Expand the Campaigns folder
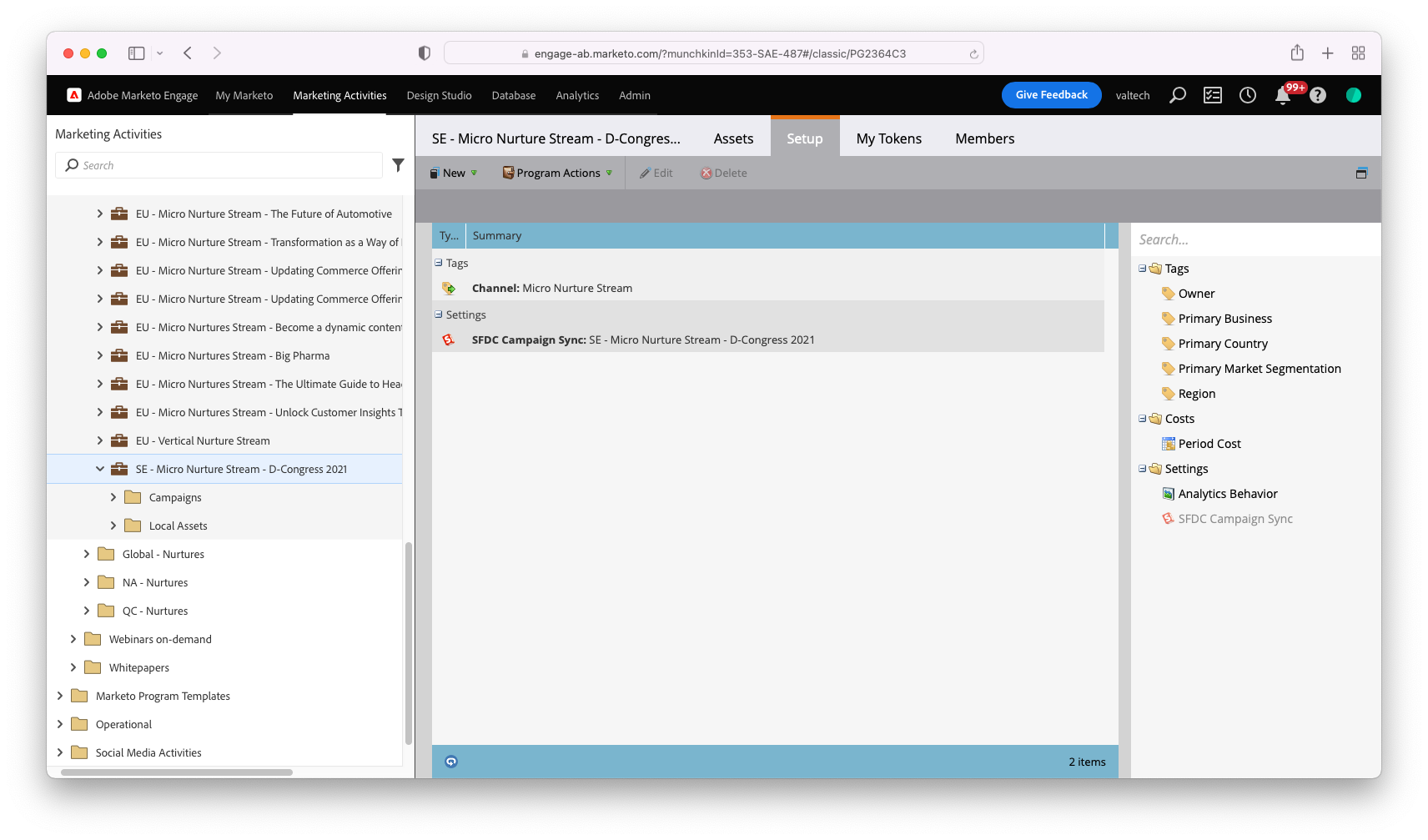Viewport: 1428px width, 840px height. point(113,497)
